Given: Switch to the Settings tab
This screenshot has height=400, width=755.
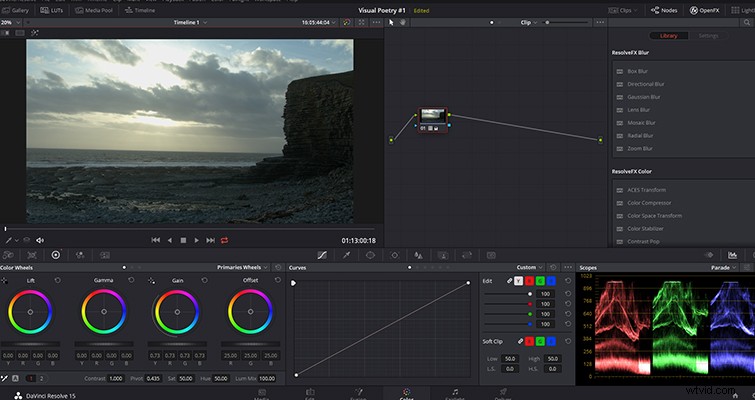Looking at the screenshot, I should click(x=708, y=36).
